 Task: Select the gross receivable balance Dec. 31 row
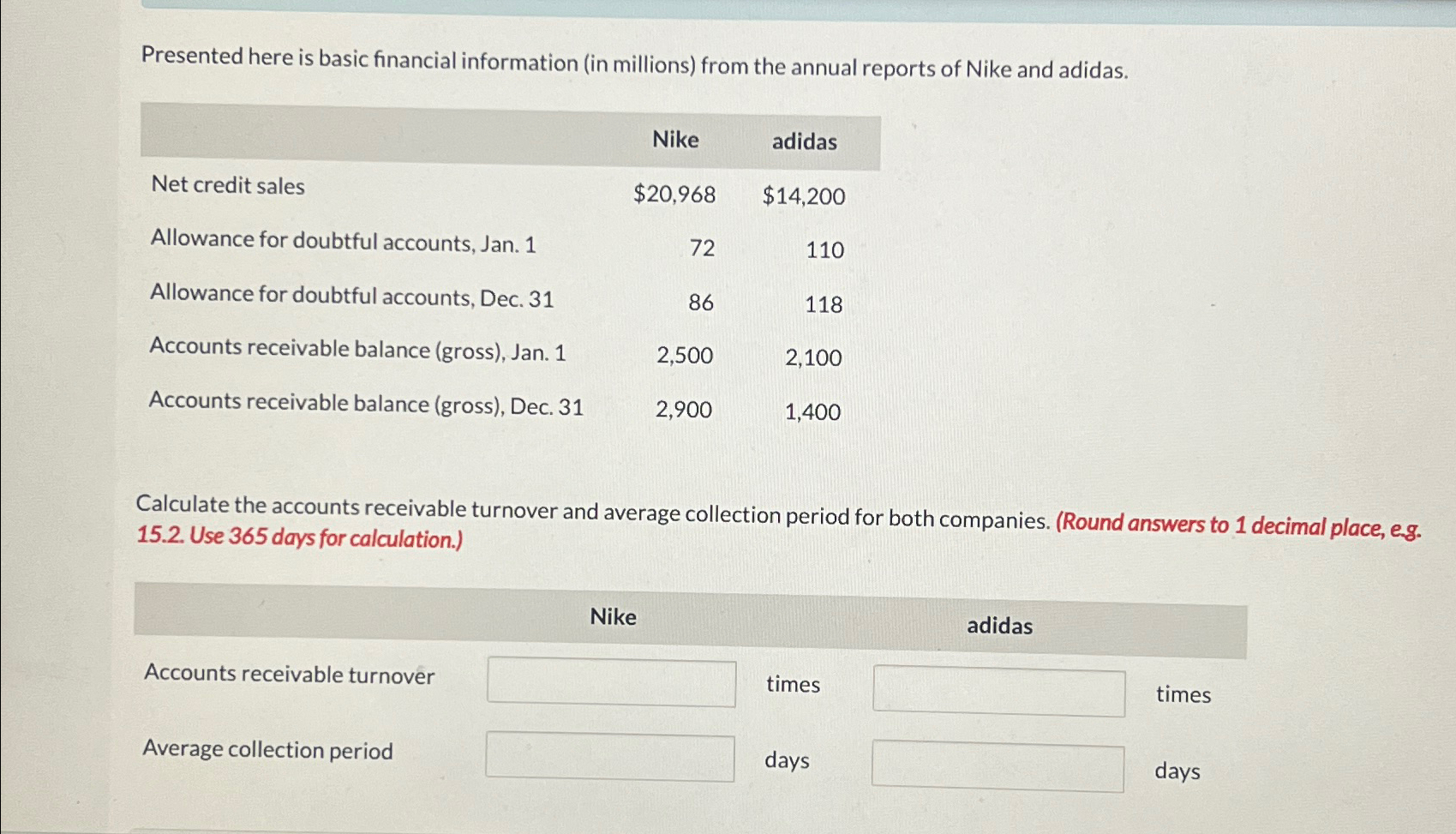pos(366,404)
